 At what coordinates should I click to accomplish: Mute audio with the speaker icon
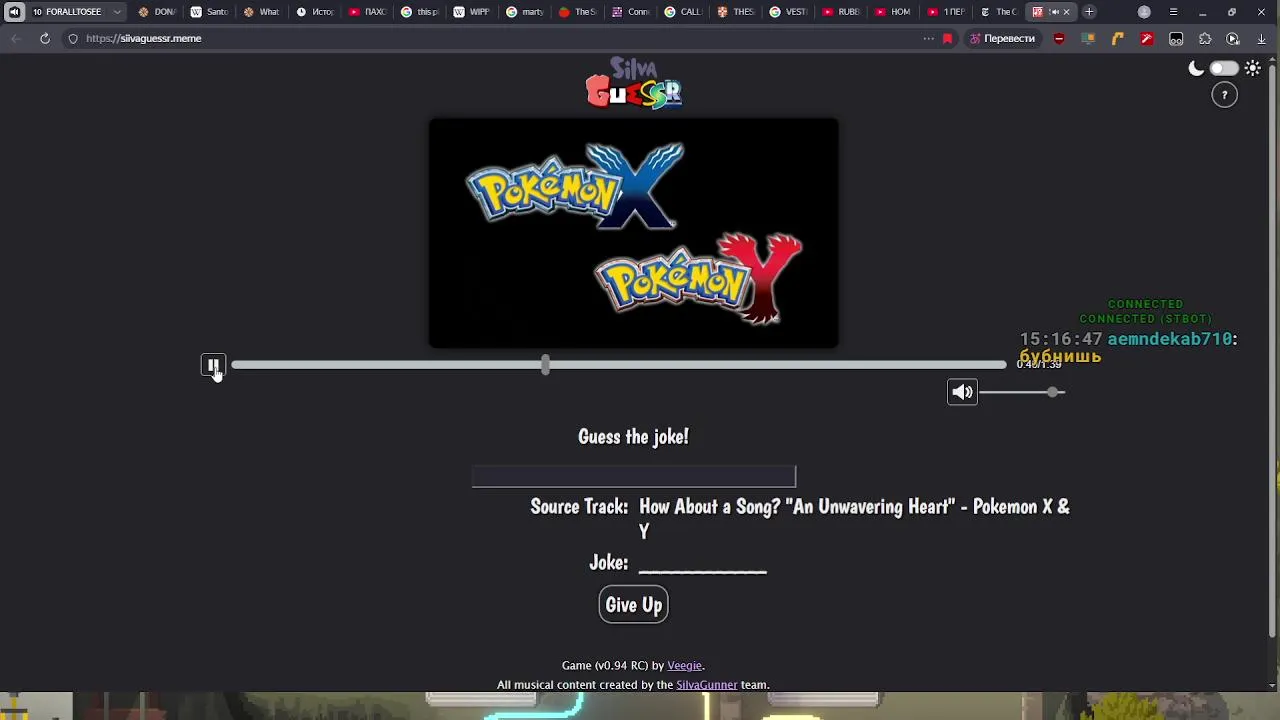click(x=962, y=392)
